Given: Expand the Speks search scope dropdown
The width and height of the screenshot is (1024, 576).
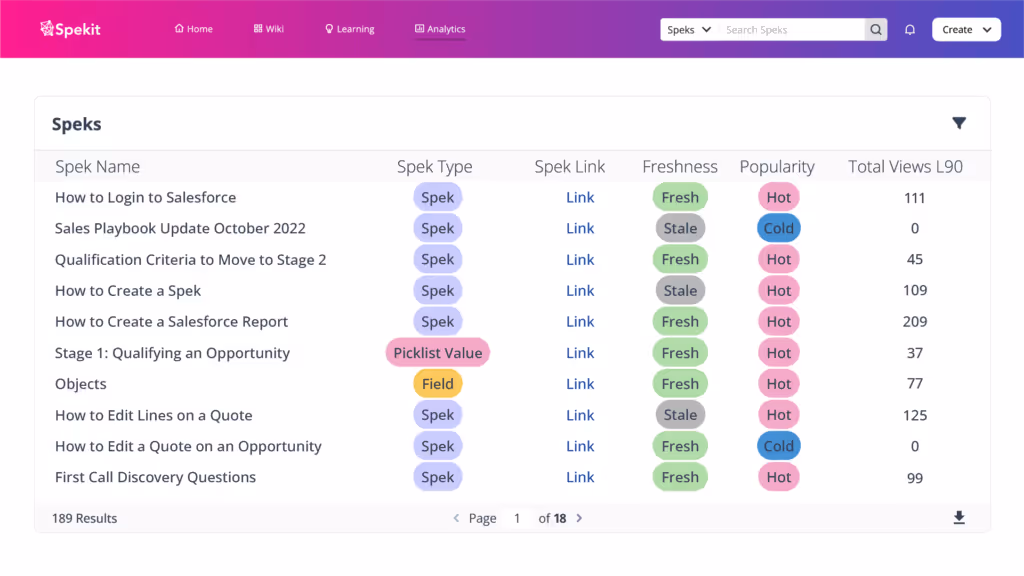Looking at the screenshot, I should coord(689,29).
